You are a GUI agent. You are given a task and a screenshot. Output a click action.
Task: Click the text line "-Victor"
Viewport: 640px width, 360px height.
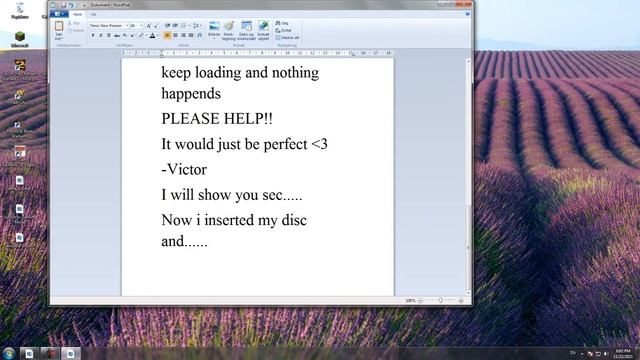pyautogui.click(x=184, y=169)
